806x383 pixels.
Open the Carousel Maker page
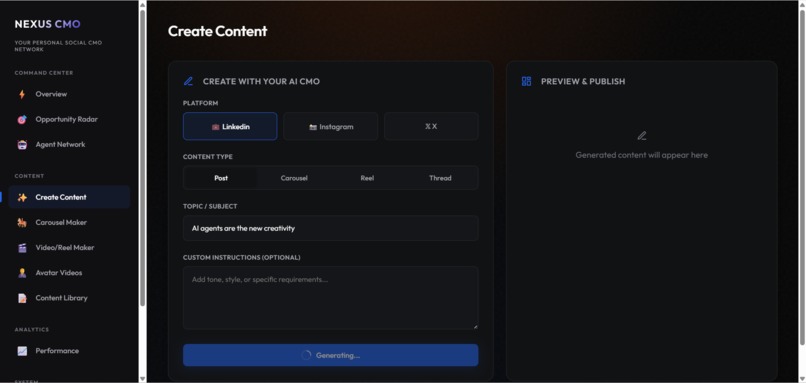pos(69,223)
